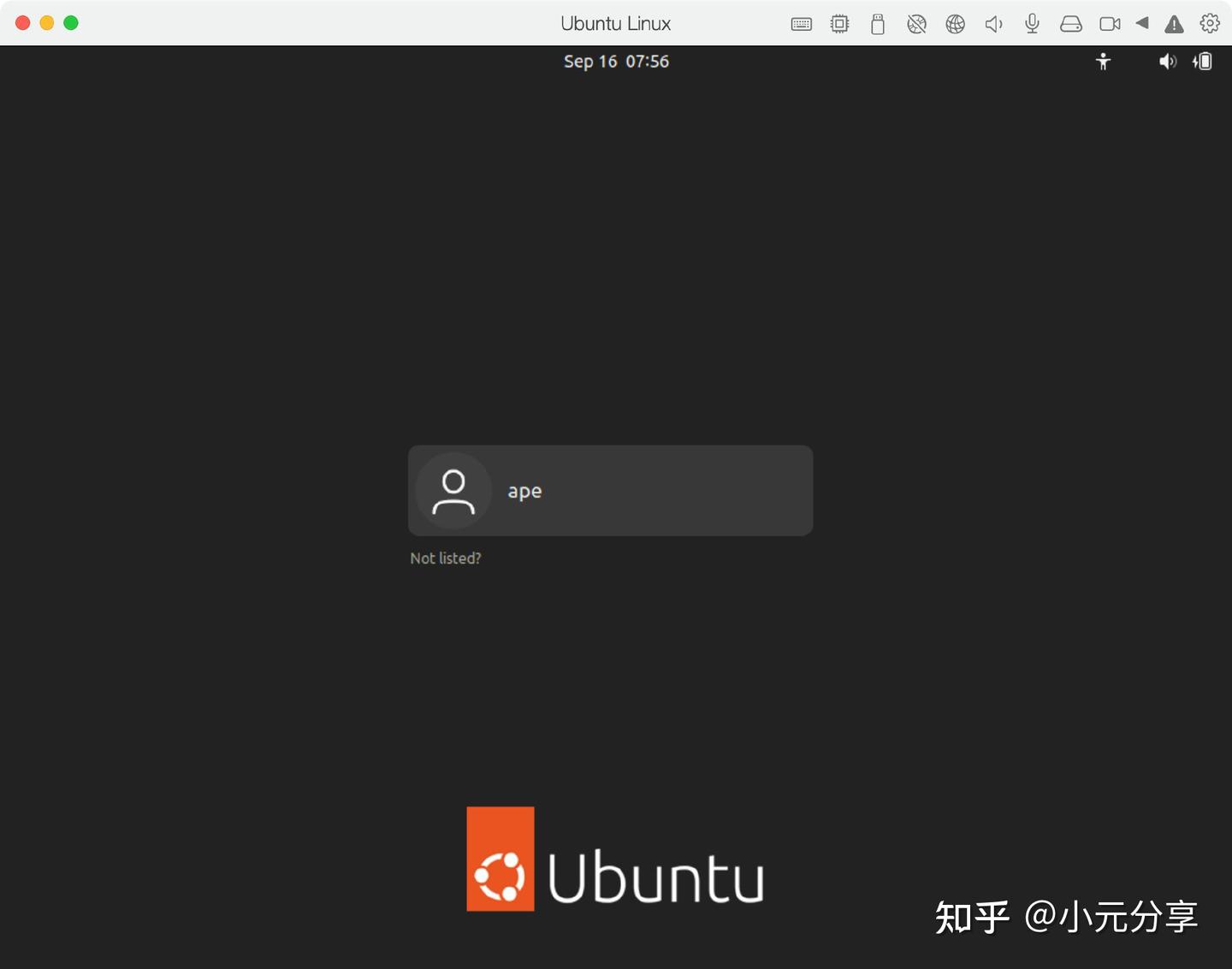Click the Not listed? link
This screenshot has height=969, width=1232.
[445, 558]
